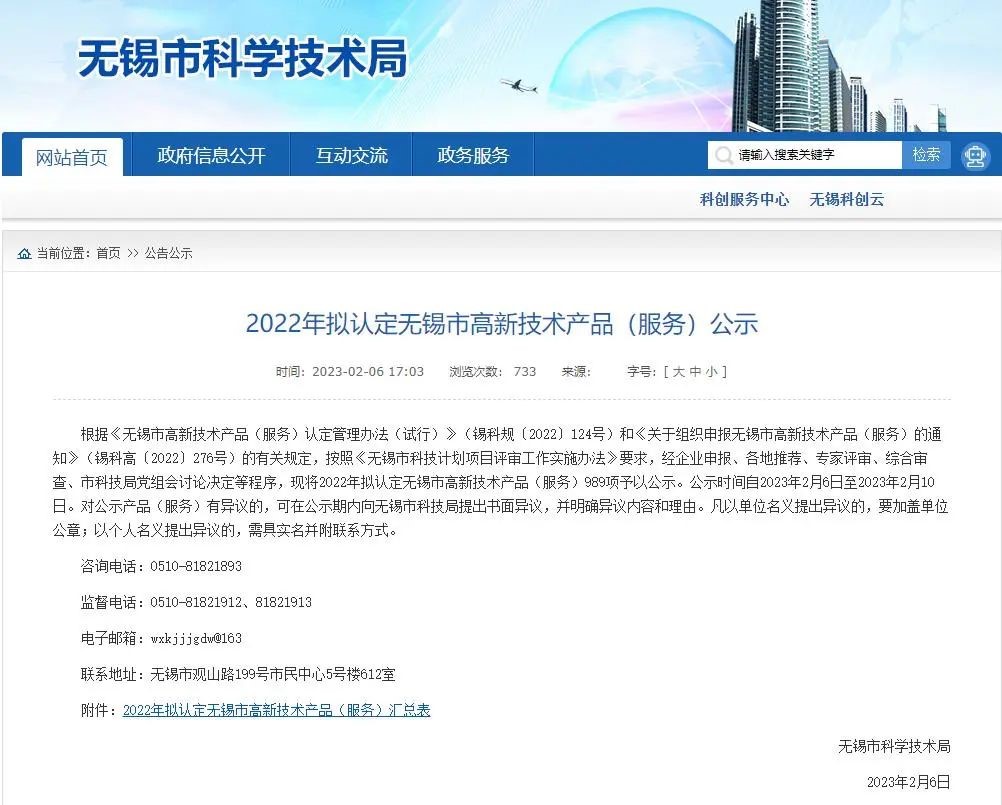Set font size to 大 (large)
This screenshot has height=805, width=1002.
[678, 372]
